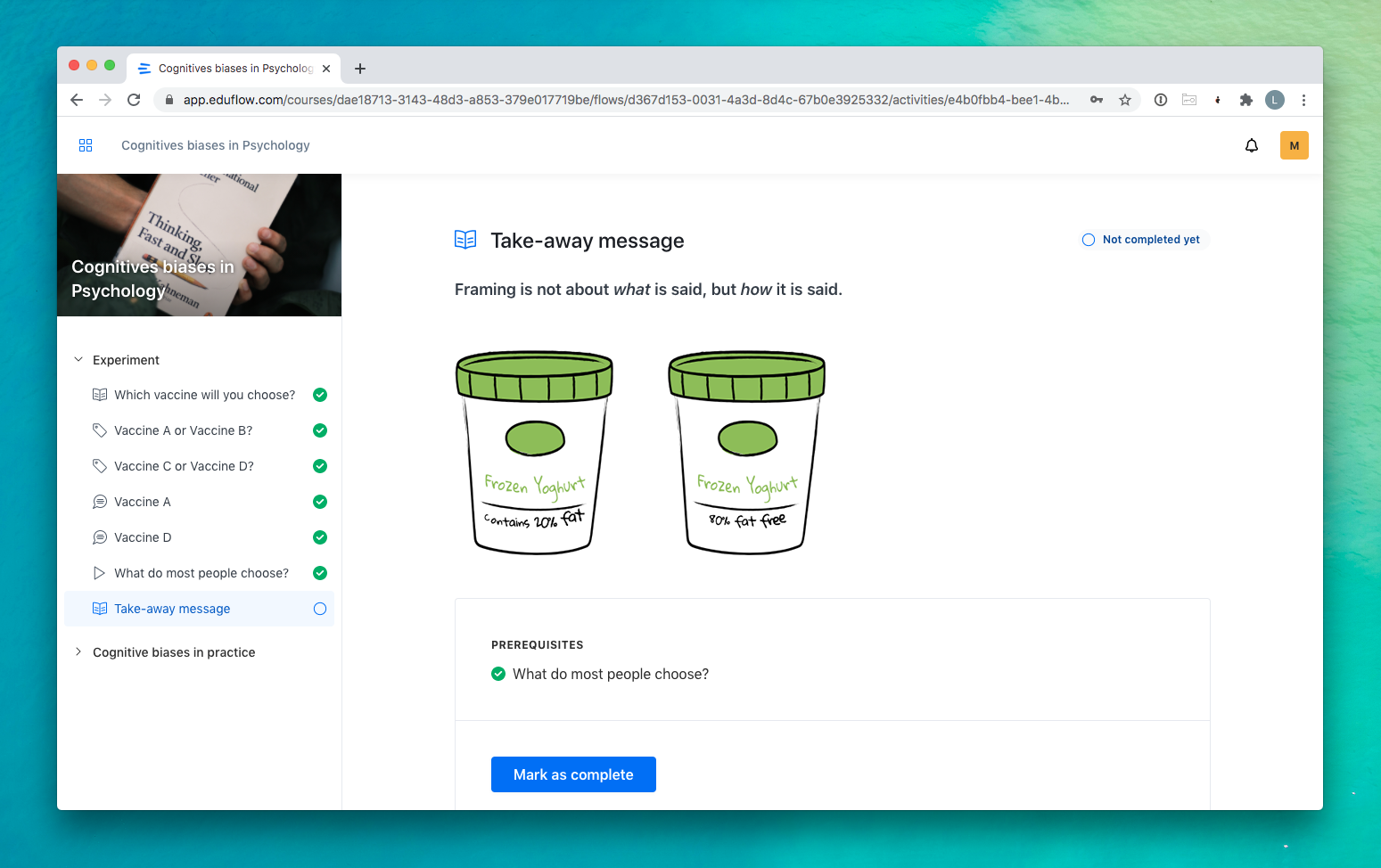This screenshot has height=868, width=1381.
Task: Click the green check for Vaccine A or Vaccine B
Action: click(x=320, y=430)
